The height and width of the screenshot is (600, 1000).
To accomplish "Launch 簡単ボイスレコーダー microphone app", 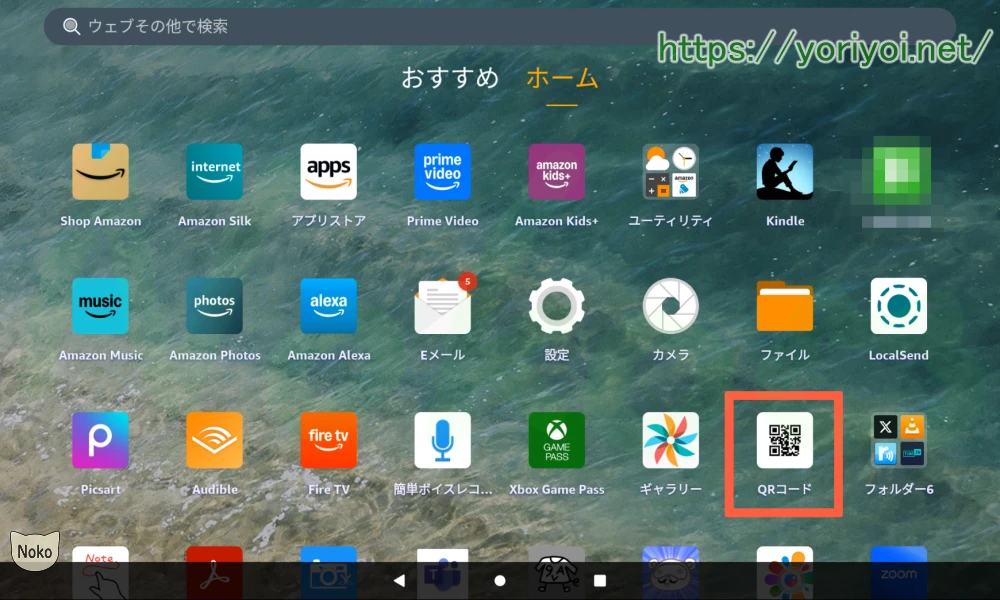I will pos(443,440).
